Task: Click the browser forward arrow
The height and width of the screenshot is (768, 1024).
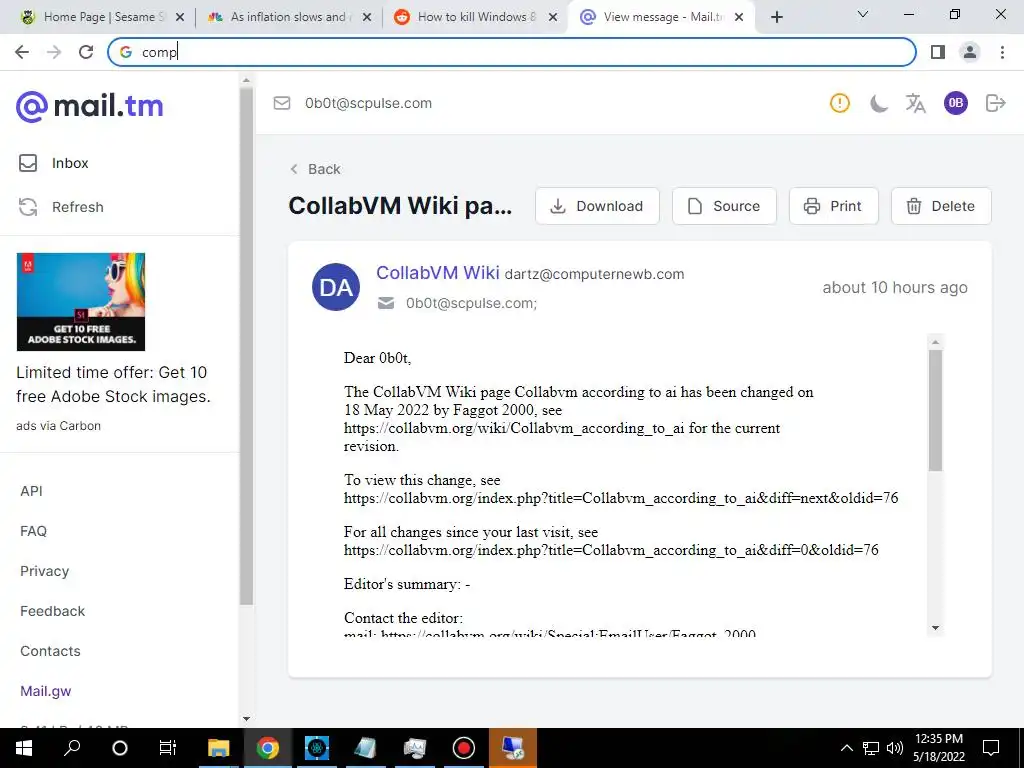Action: point(54,52)
